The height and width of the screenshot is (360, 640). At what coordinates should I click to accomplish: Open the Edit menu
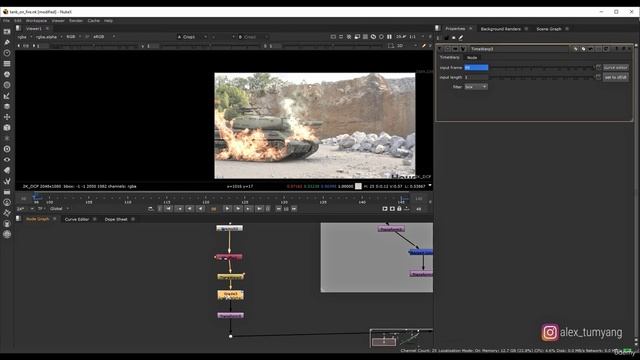[18, 20]
